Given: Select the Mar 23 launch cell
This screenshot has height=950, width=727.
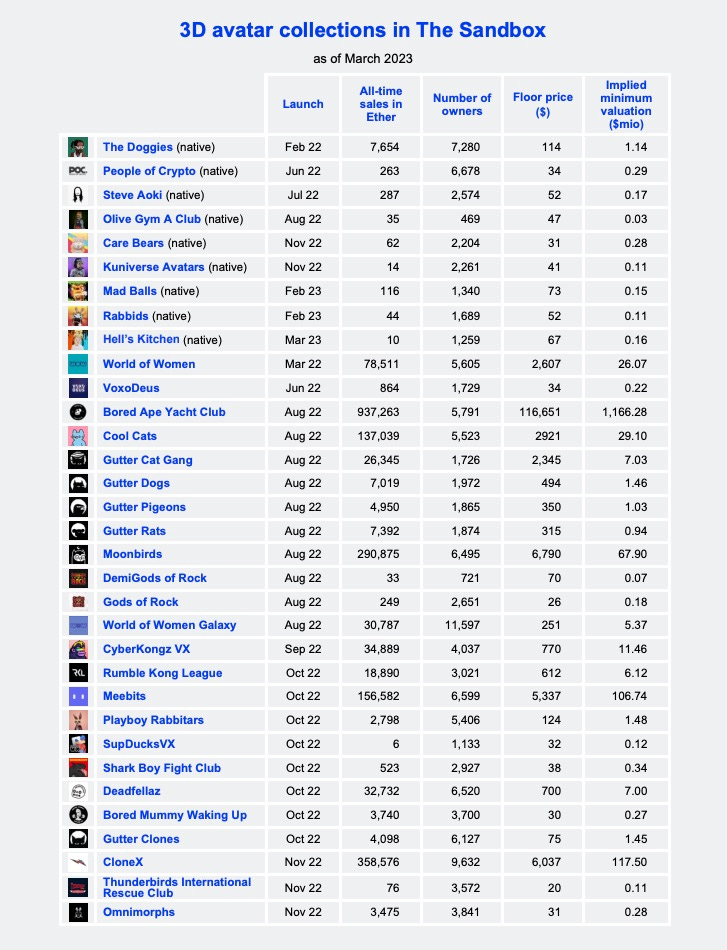Looking at the screenshot, I should (x=303, y=340).
